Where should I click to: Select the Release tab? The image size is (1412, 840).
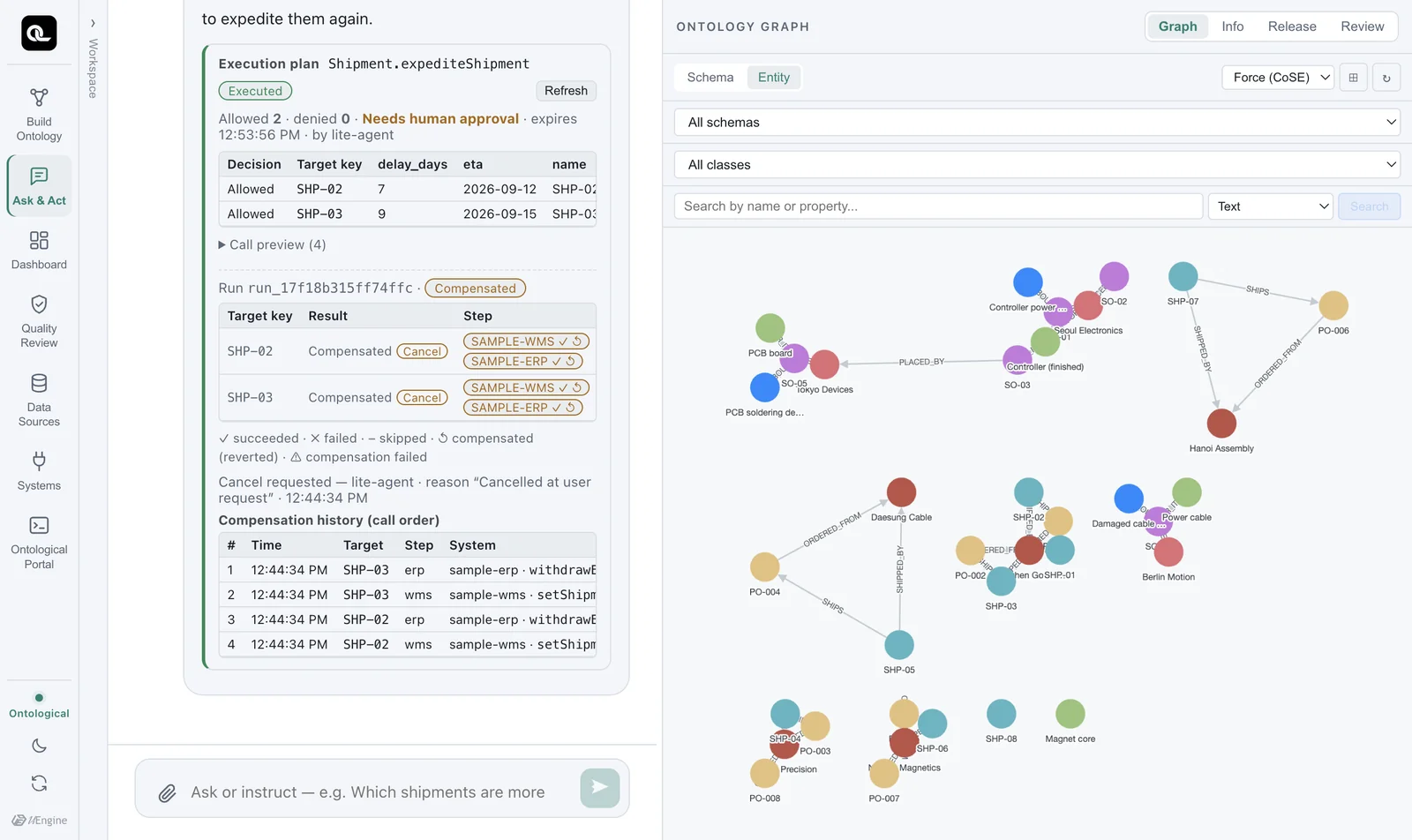pyautogui.click(x=1292, y=26)
